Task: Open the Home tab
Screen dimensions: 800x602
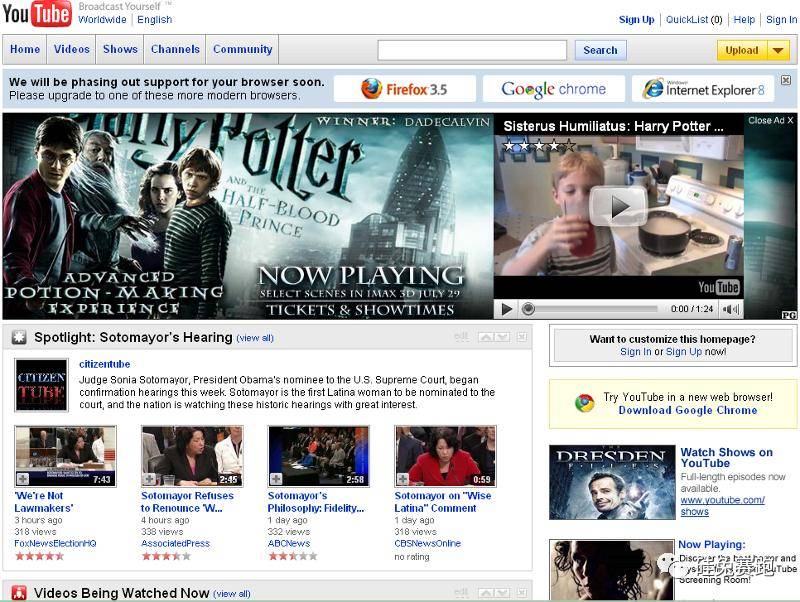Action: pyautogui.click(x=25, y=49)
